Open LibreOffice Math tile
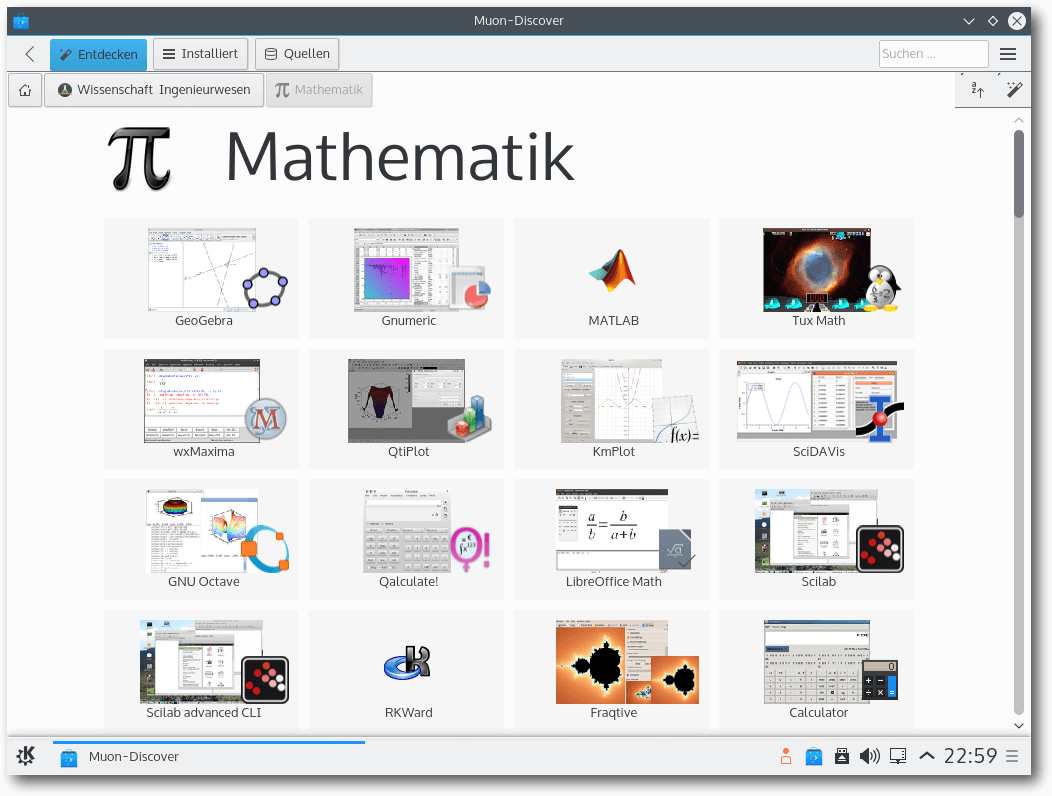 (612, 539)
